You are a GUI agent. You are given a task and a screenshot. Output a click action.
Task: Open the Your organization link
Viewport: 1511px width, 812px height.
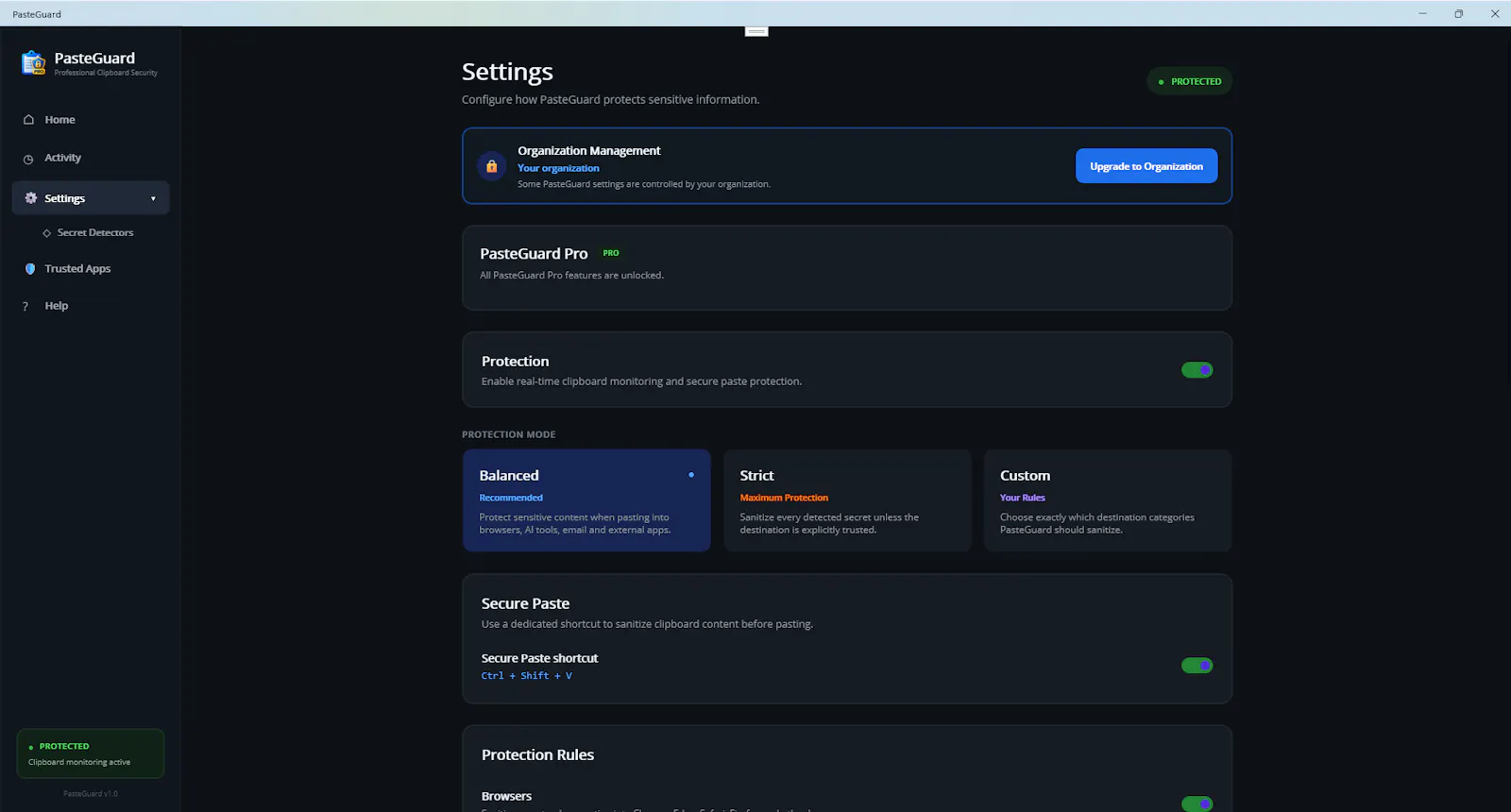[x=558, y=168]
